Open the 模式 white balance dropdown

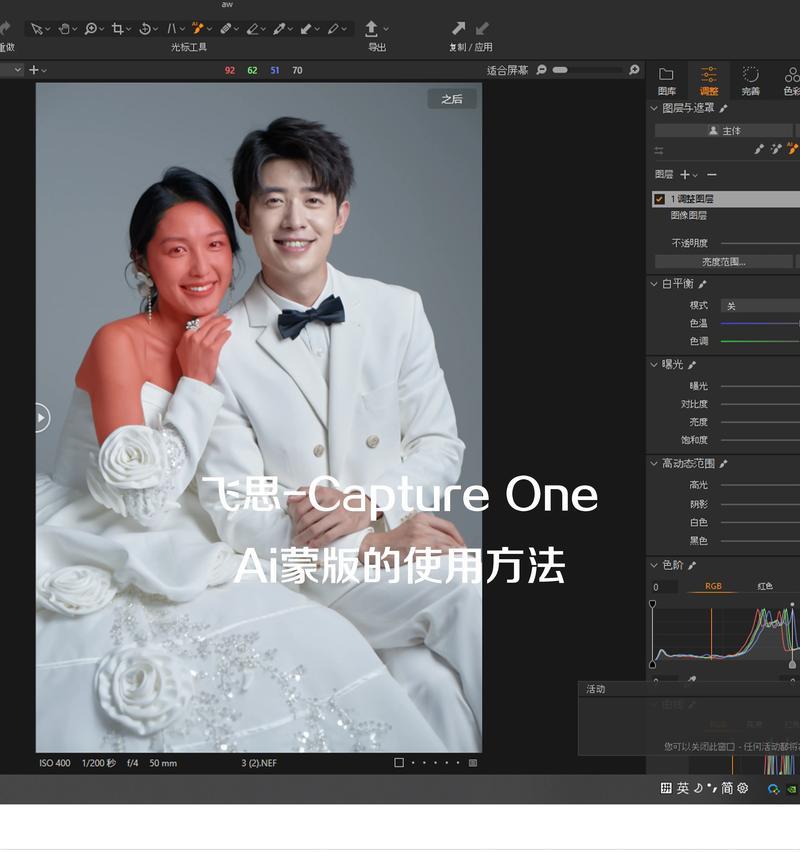point(760,306)
